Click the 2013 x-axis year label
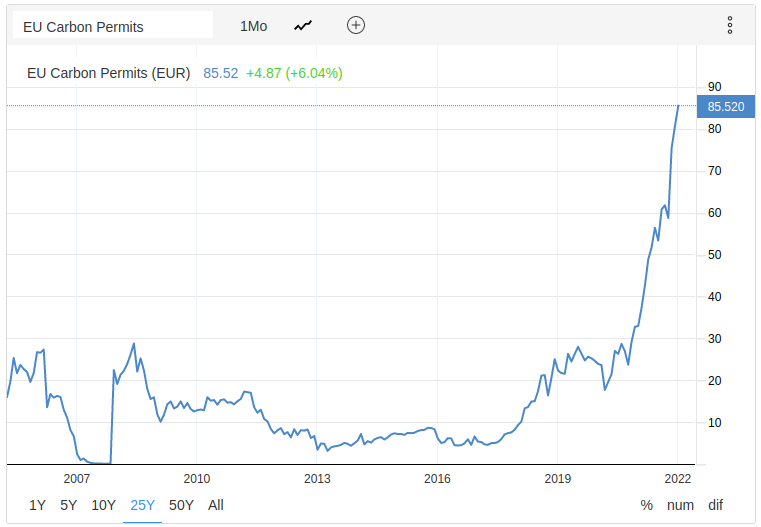This screenshot has width=761, height=527. point(317,478)
